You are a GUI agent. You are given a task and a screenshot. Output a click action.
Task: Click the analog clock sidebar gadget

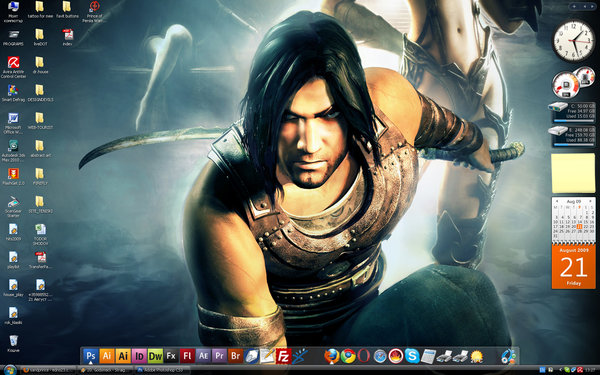[573, 41]
